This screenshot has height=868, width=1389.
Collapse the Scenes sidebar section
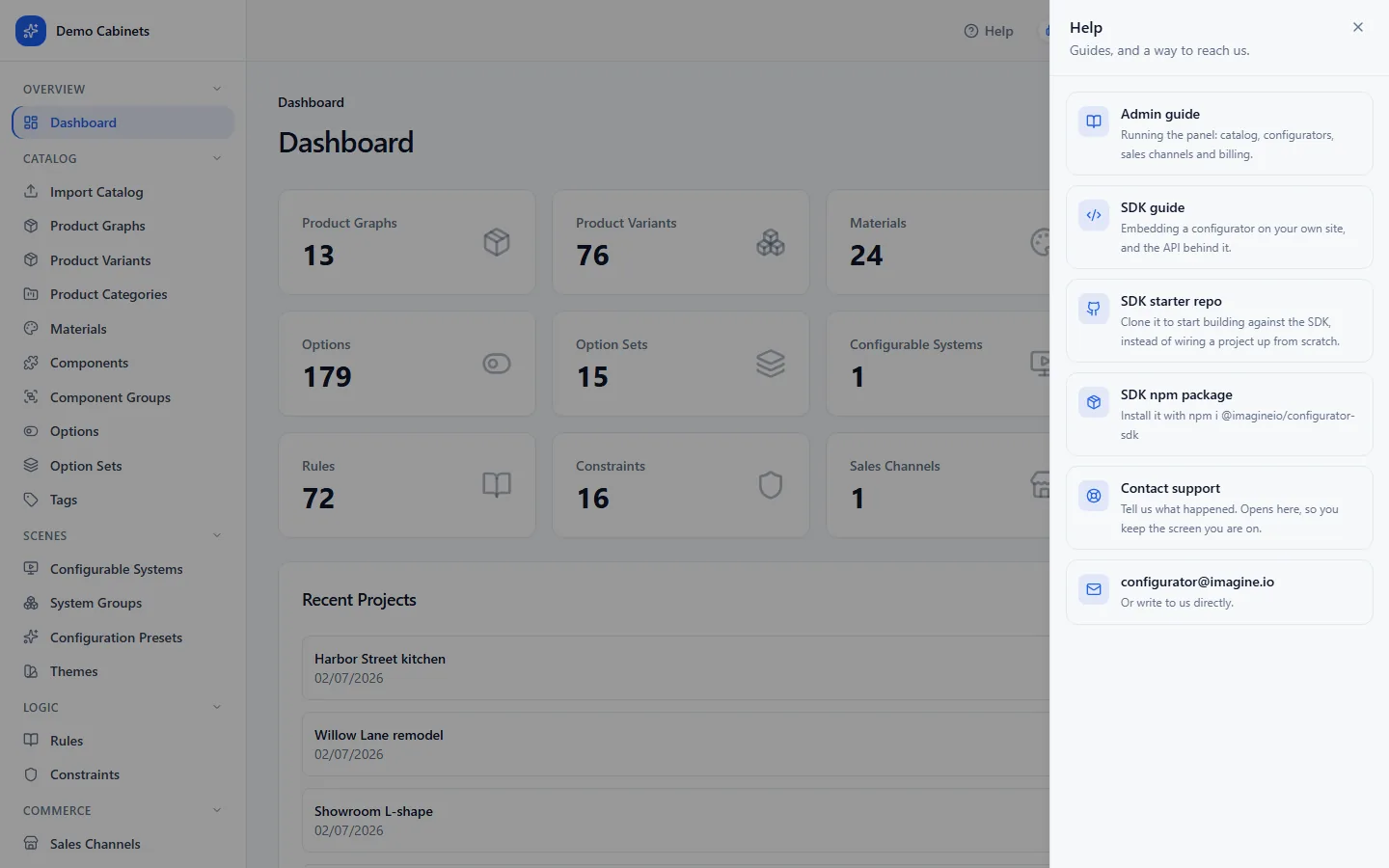coord(217,535)
